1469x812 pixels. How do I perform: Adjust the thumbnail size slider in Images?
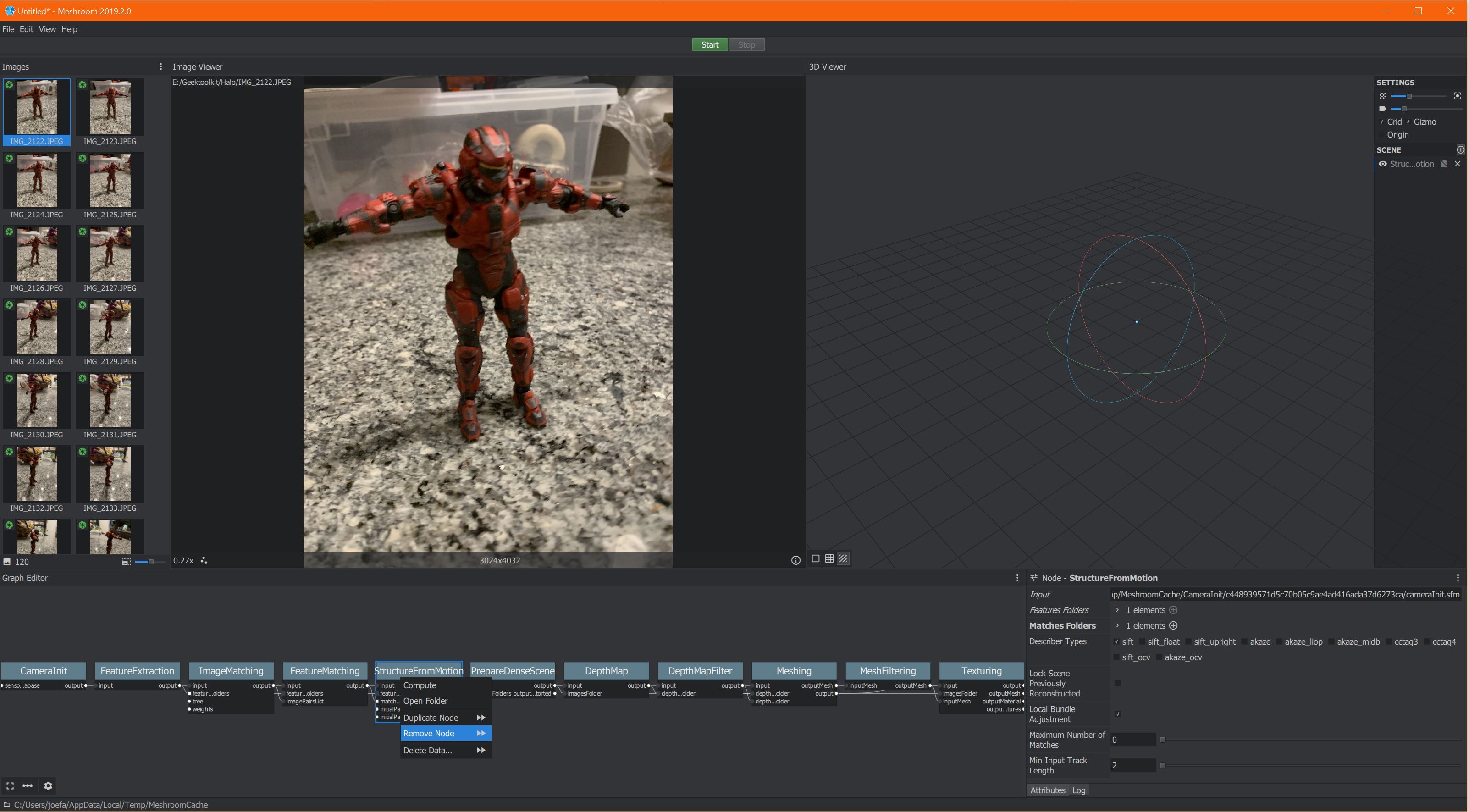tap(150, 562)
